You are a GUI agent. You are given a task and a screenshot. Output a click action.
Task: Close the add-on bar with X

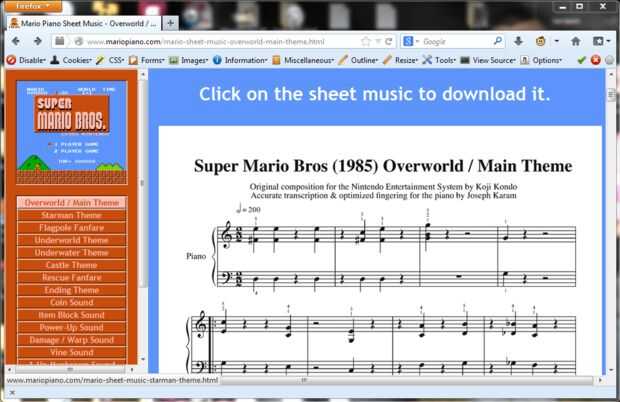pos(12,393)
